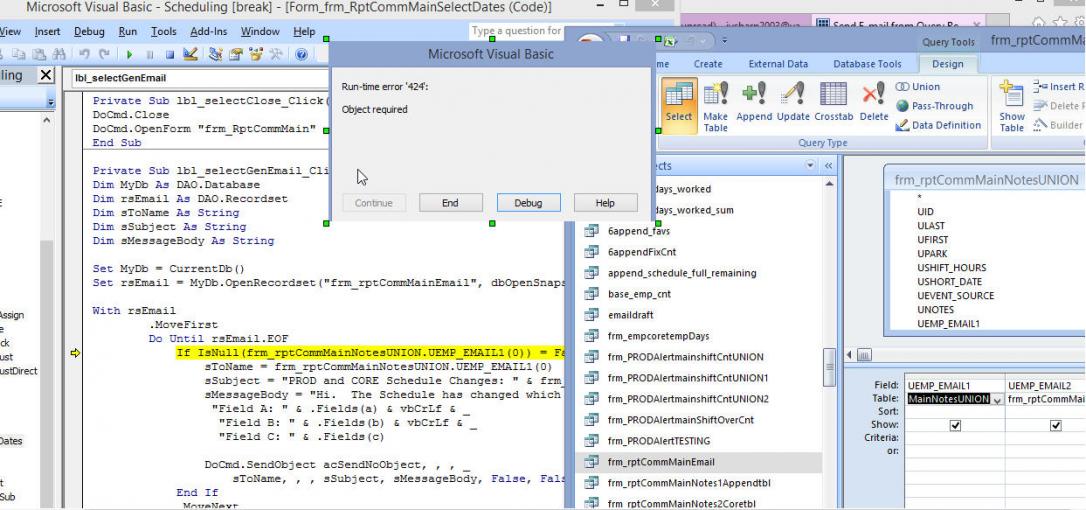Click the Undo arrow in VBA toolbar

84,54
